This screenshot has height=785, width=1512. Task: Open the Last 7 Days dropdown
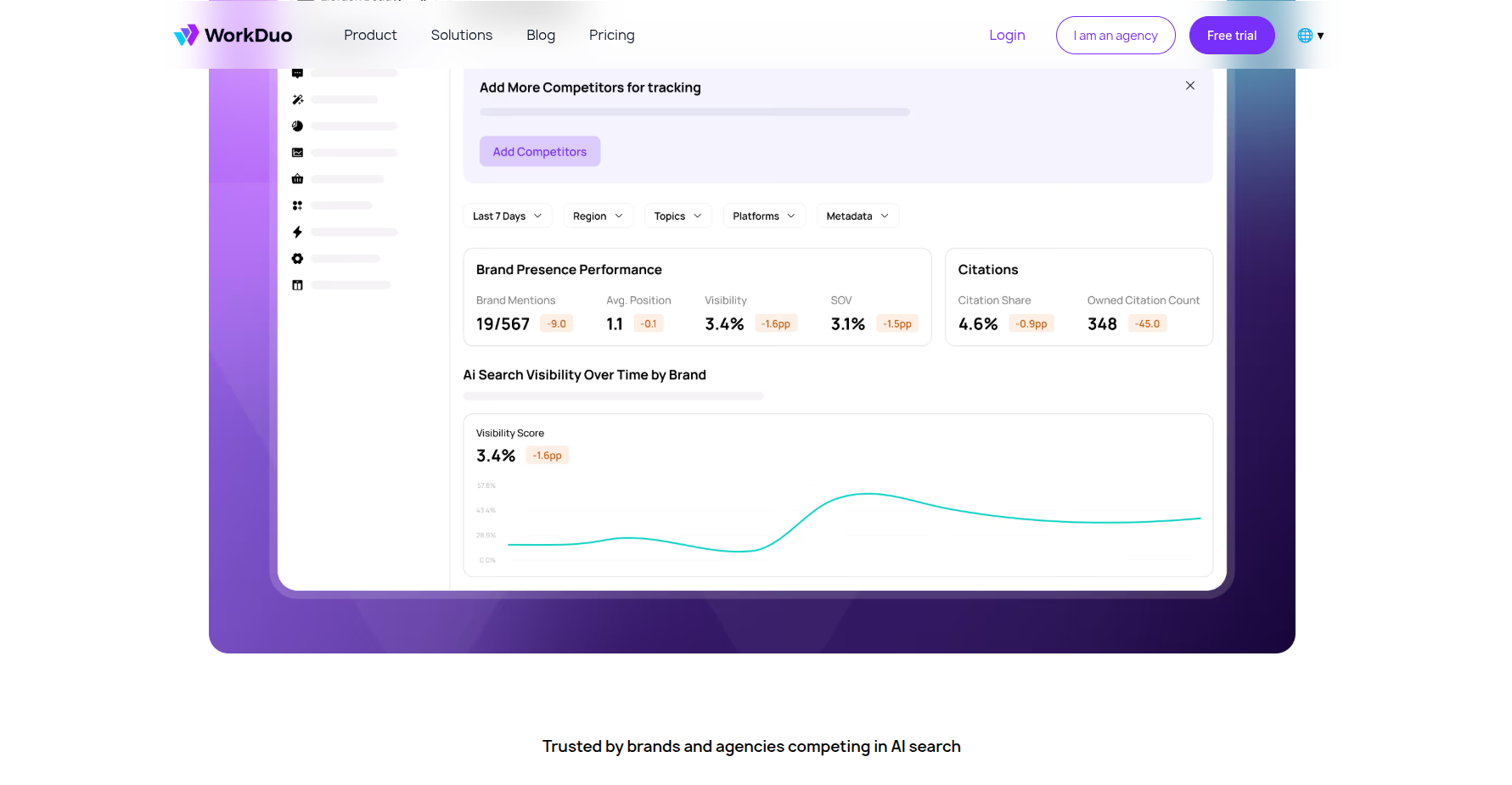pos(508,216)
